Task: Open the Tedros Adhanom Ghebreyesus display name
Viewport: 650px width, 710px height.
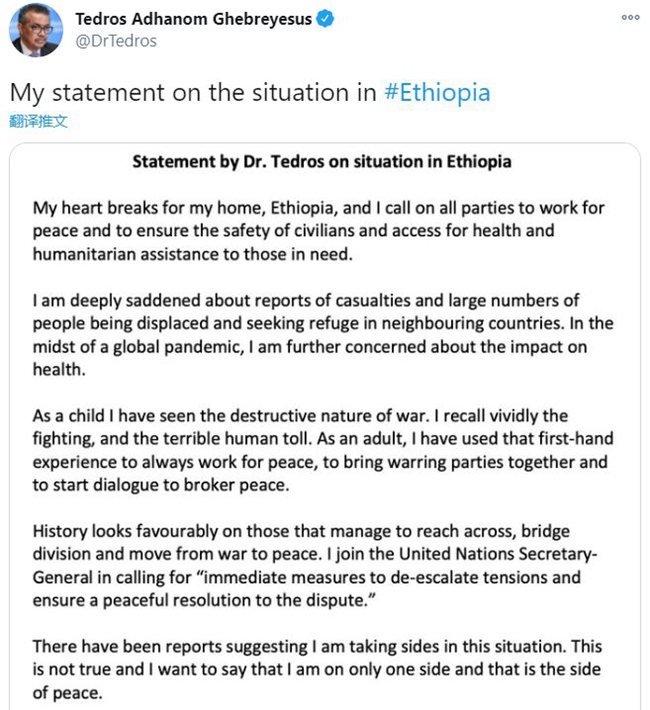Action: [193, 19]
